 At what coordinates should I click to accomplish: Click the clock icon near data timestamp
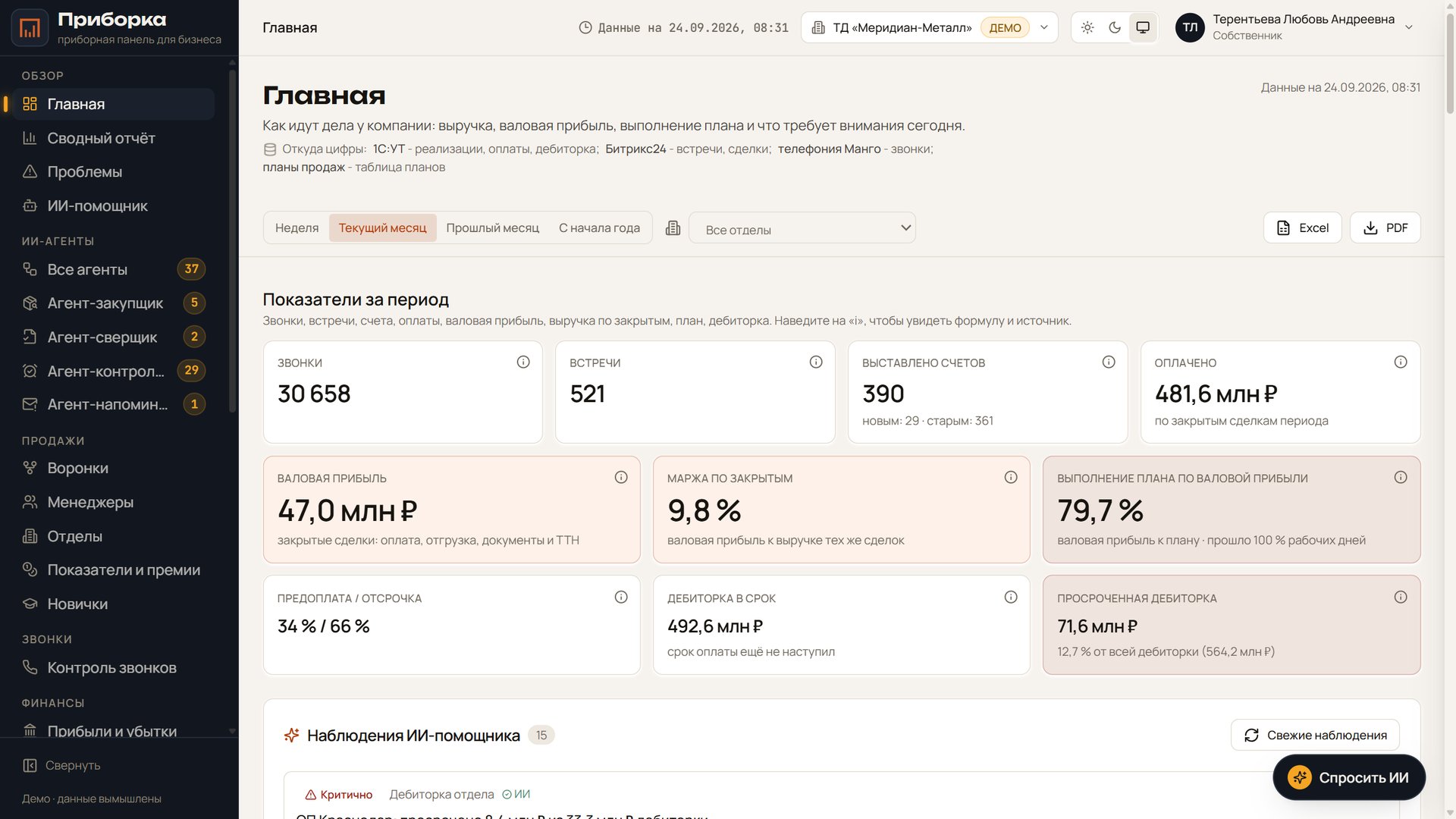tap(585, 28)
